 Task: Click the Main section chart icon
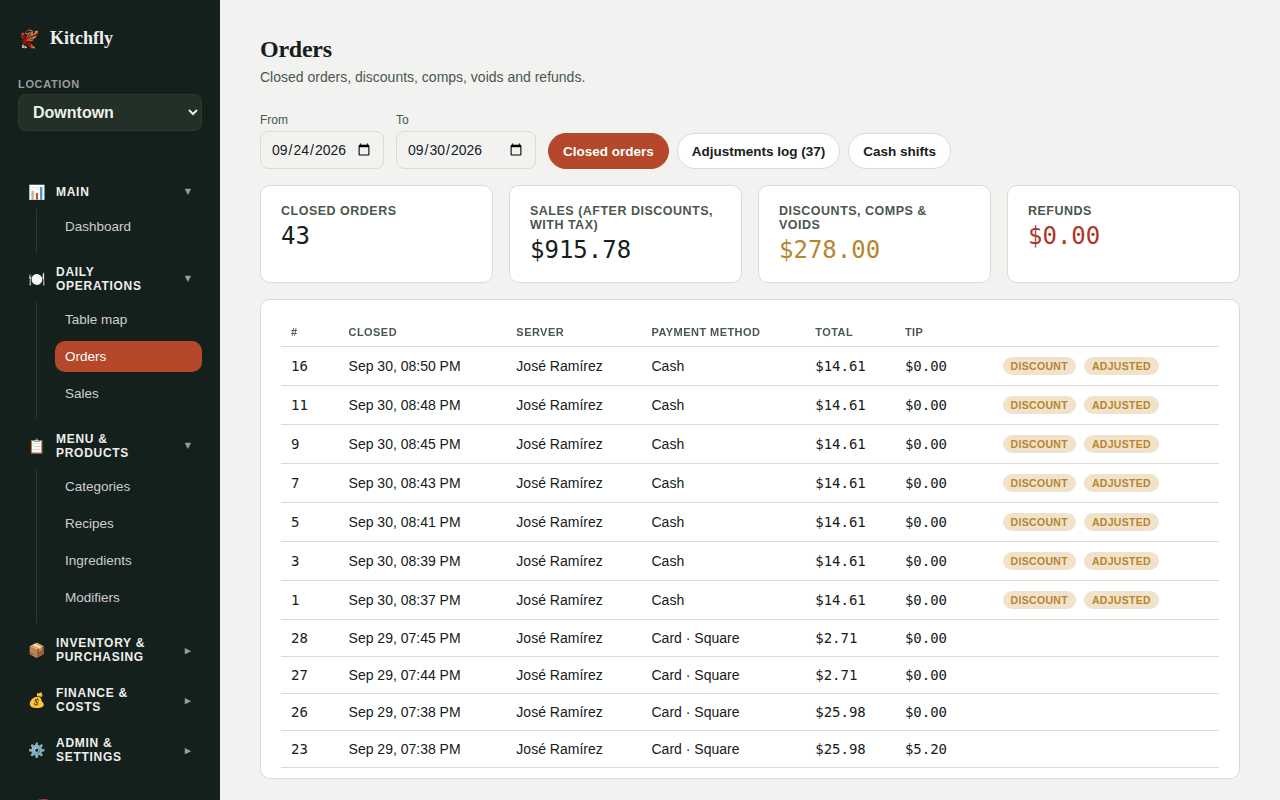point(37,192)
